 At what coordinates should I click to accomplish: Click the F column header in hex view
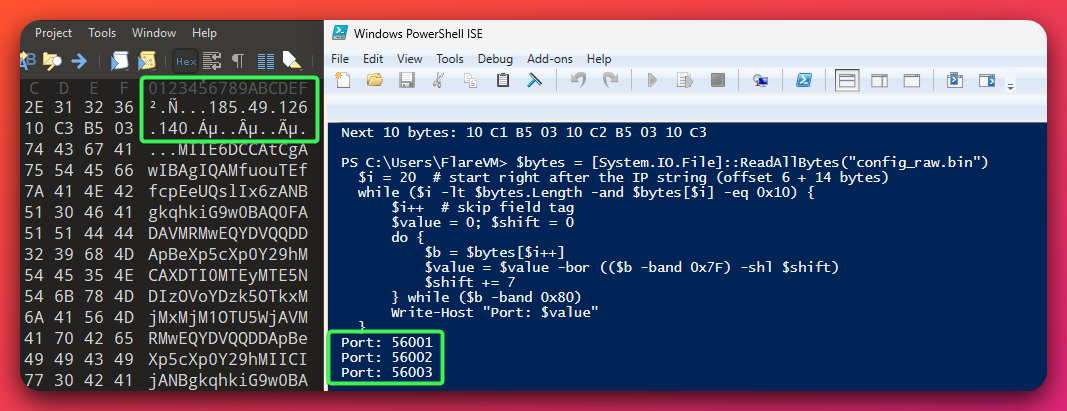click(123, 88)
